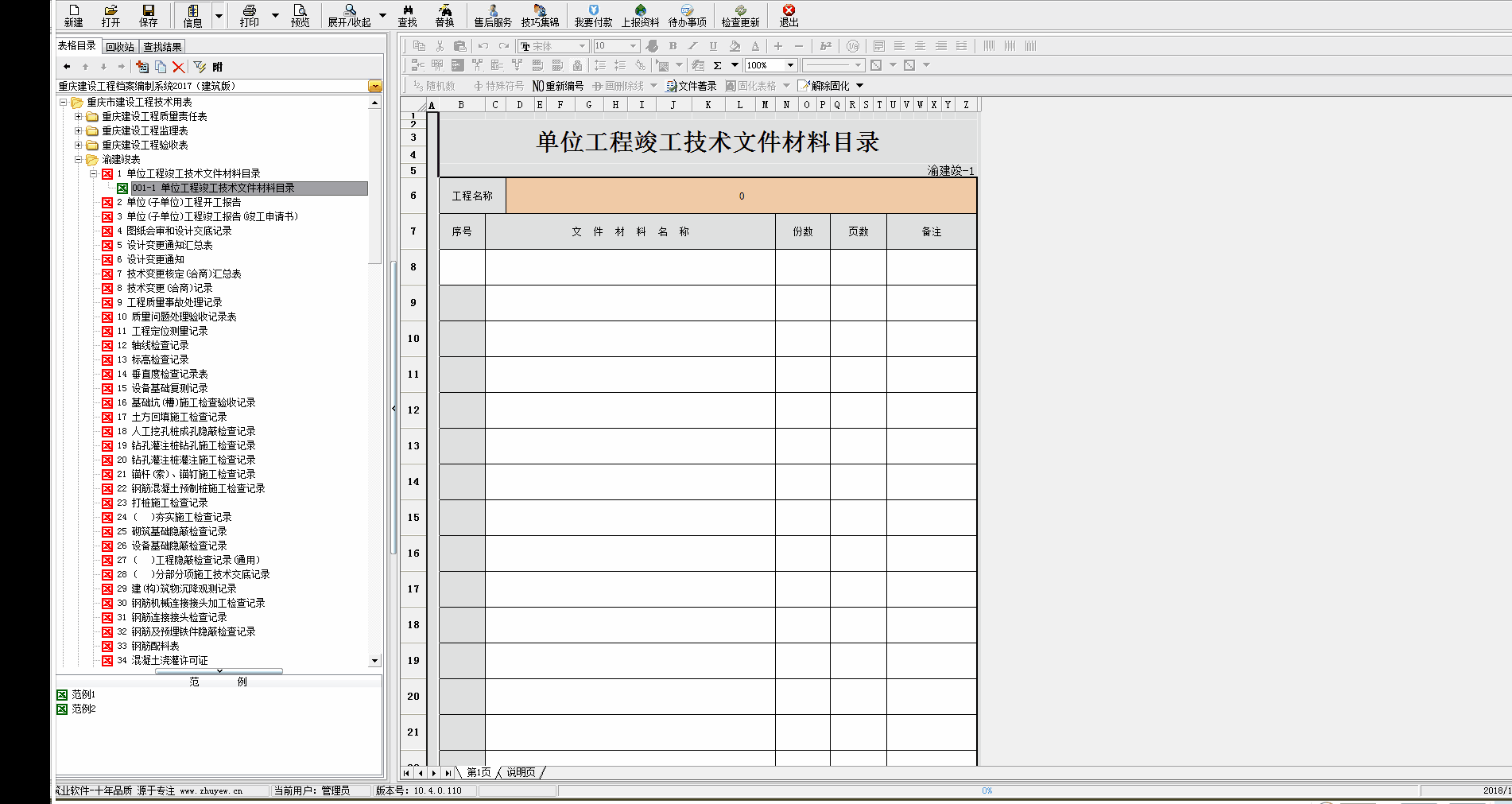Open the 展开/收起 dropdown arrow
This screenshot has width=1512, height=804.
click(382, 15)
